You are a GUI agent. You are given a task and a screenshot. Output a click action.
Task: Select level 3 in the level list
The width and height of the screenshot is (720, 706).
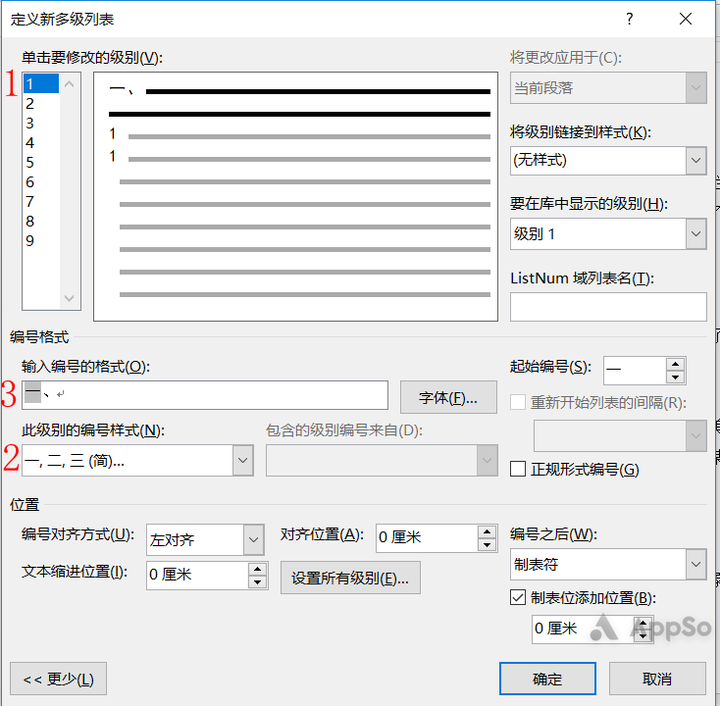(x=41, y=123)
